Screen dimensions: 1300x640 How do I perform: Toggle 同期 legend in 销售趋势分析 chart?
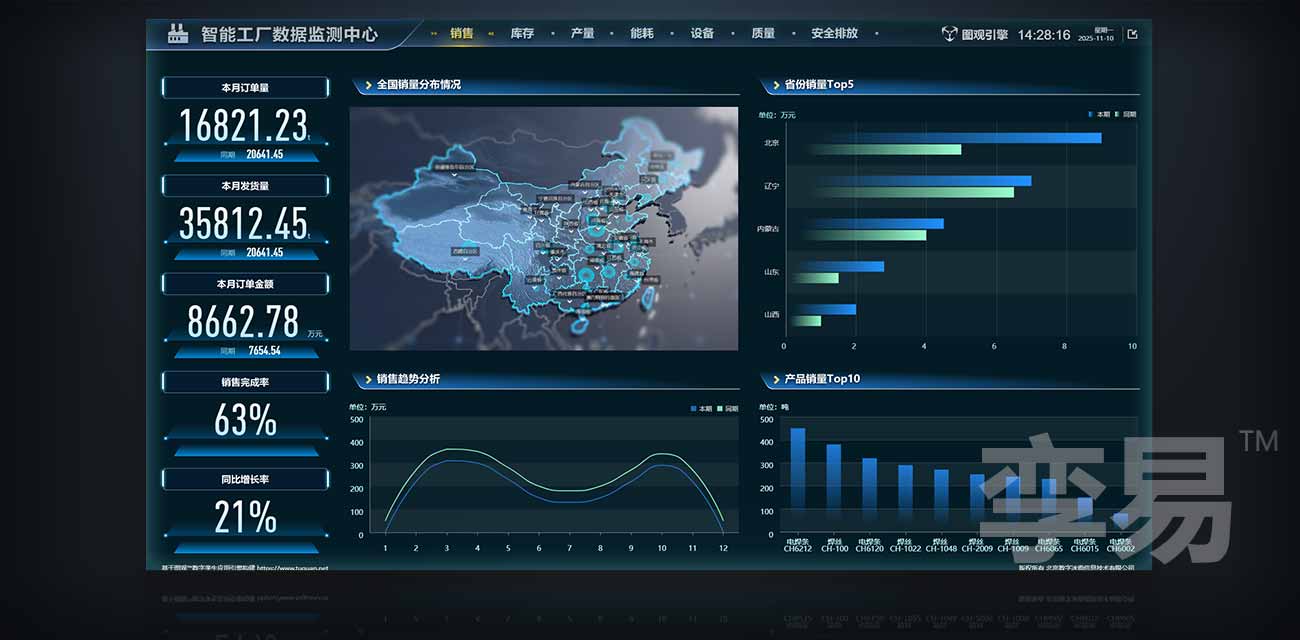[x=726, y=409]
